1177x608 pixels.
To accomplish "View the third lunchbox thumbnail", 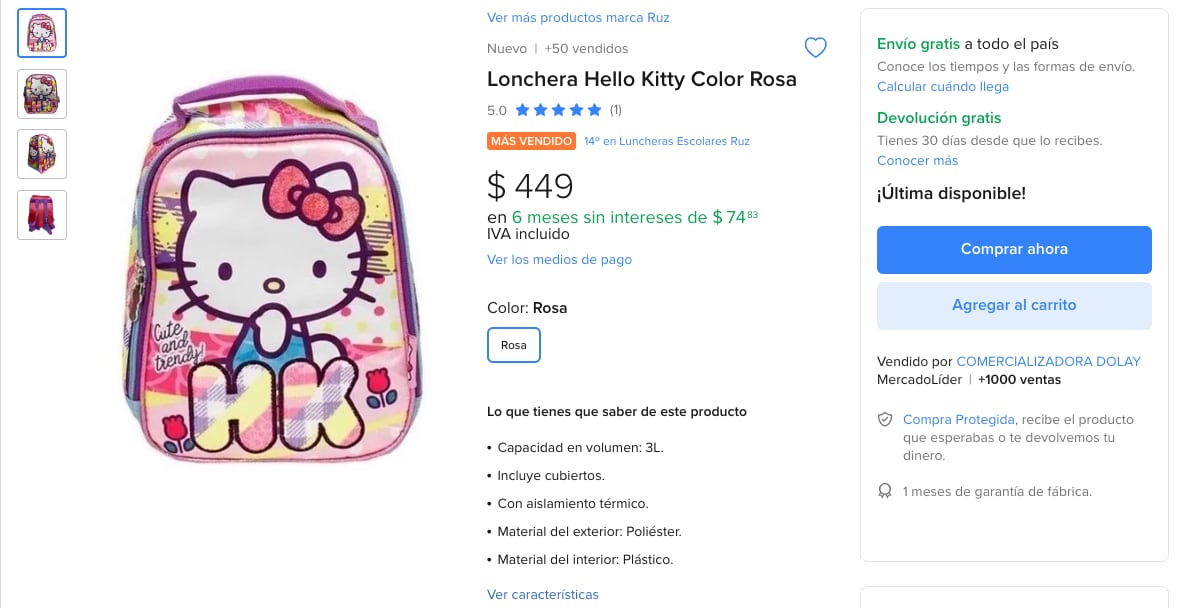I will pyautogui.click(x=42, y=154).
